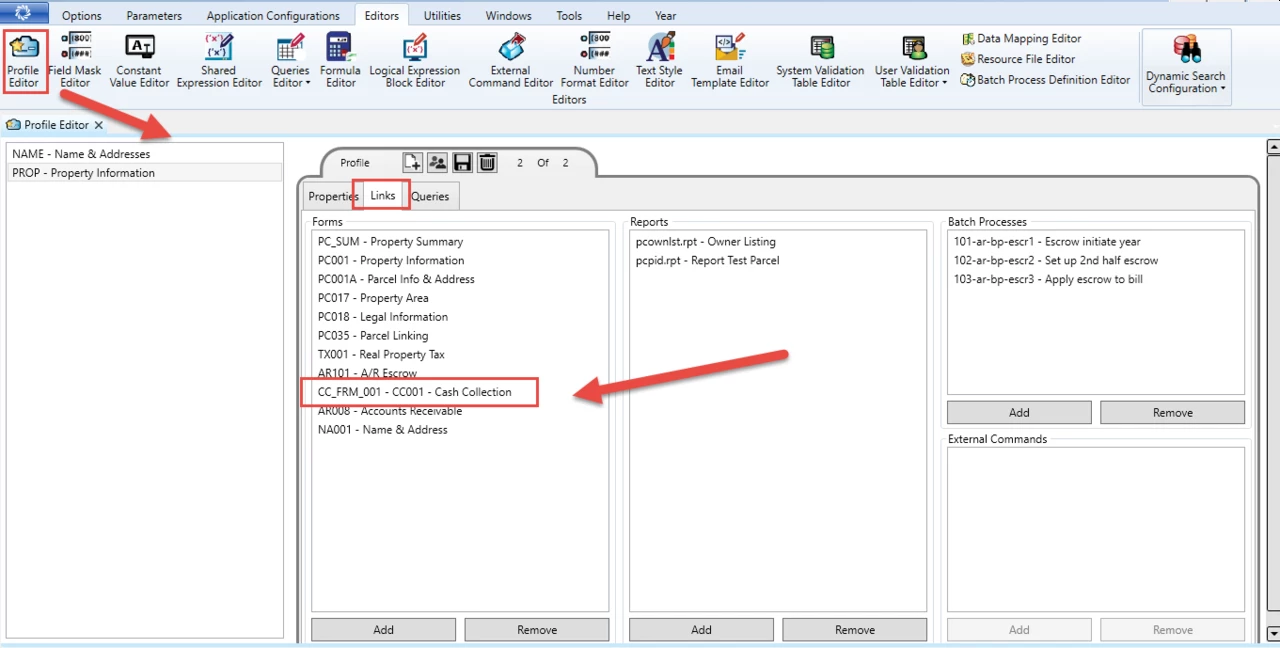This screenshot has width=1280, height=648.
Task: Close the Profile Editor document tab
Action: (99, 125)
